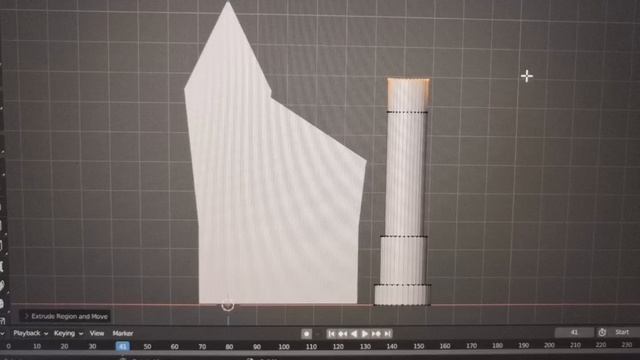The width and height of the screenshot is (640, 360).
Task: Select the blue frame 41 playhead marker
Action: pos(123,347)
